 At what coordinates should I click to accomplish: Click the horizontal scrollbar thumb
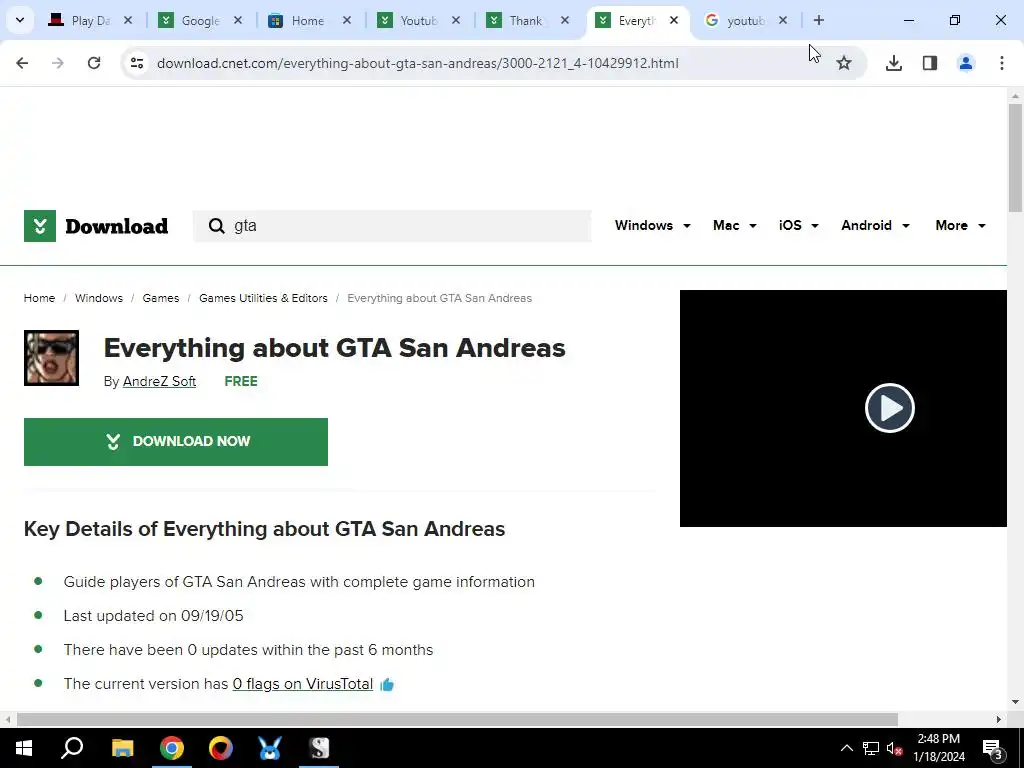coord(457,720)
